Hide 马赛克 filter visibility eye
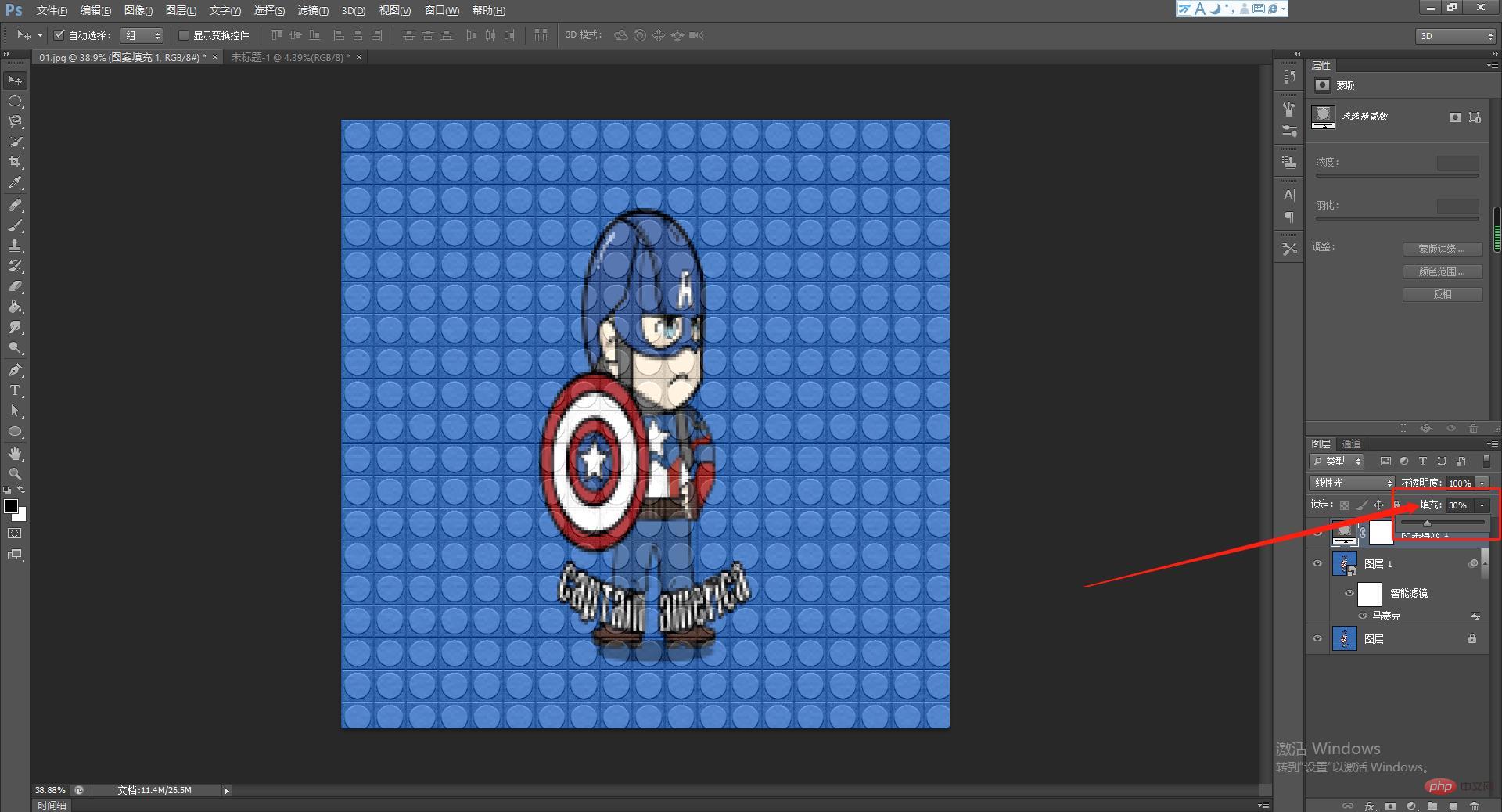The height and width of the screenshot is (812, 1502). coord(1363,616)
